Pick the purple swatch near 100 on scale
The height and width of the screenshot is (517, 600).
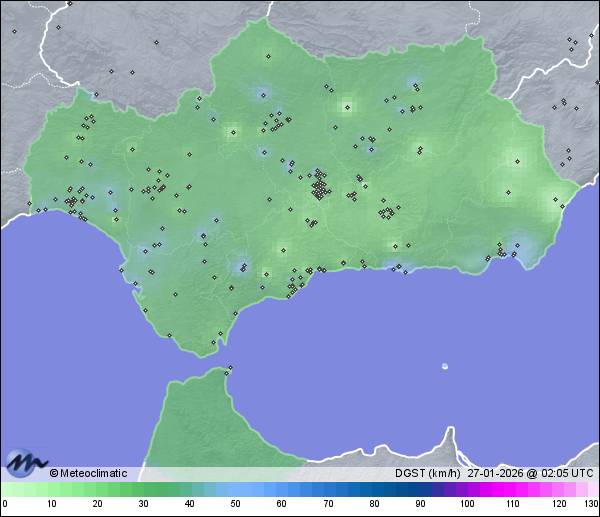[x=465, y=489]
